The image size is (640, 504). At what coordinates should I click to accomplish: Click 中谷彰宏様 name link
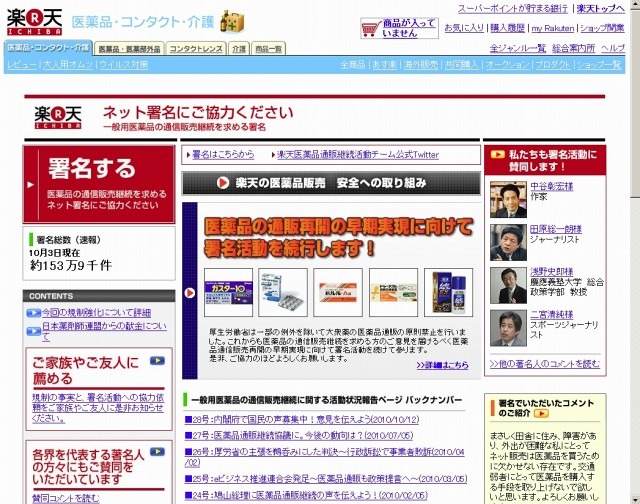point(551,187)
